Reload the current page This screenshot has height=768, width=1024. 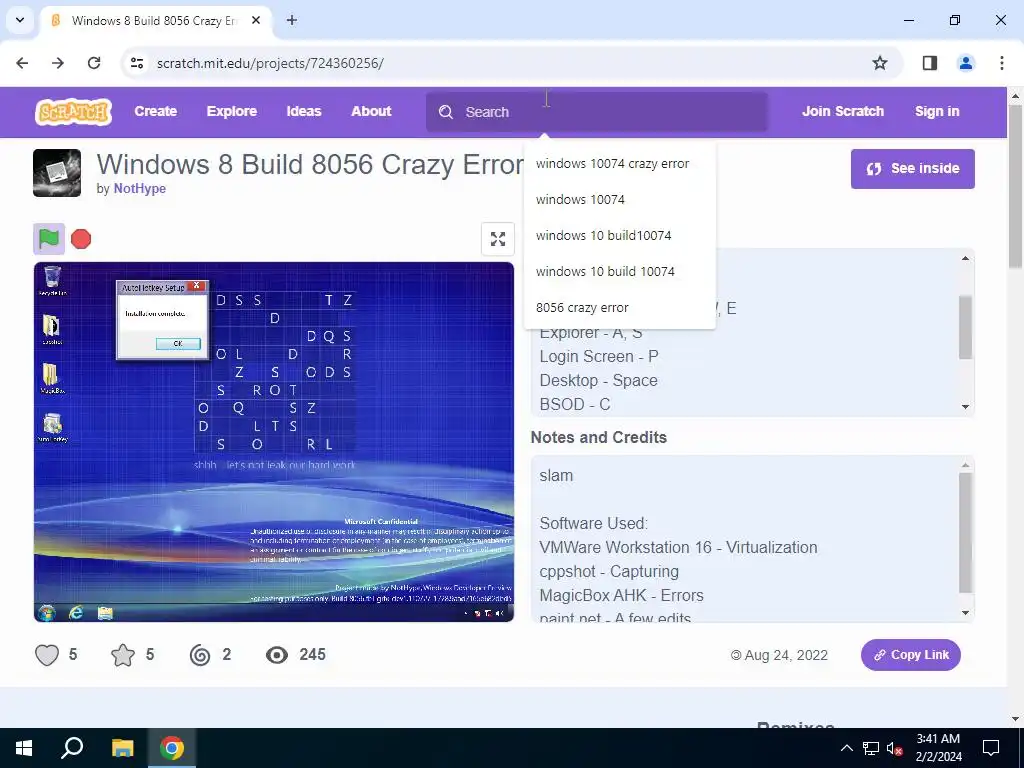(x=94, y=63)
